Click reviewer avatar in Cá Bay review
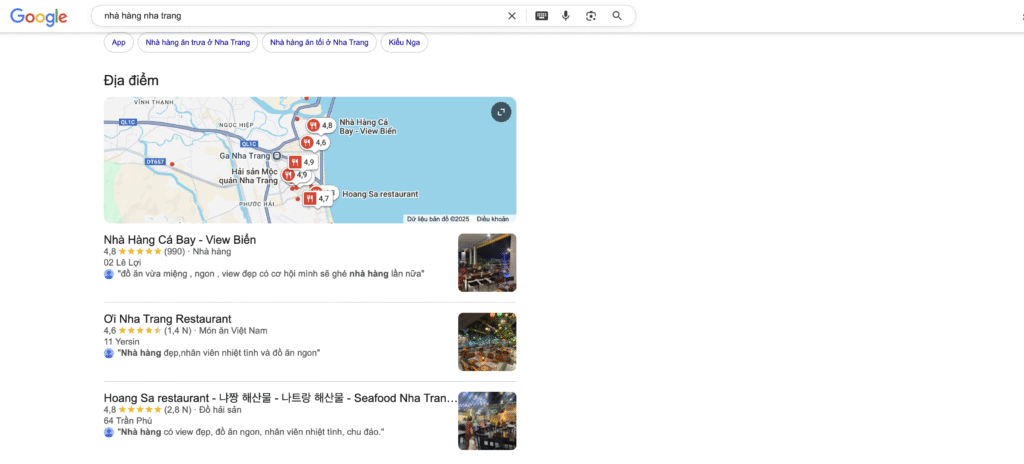This screenshot has width=1024, height=464. point(108,274)
